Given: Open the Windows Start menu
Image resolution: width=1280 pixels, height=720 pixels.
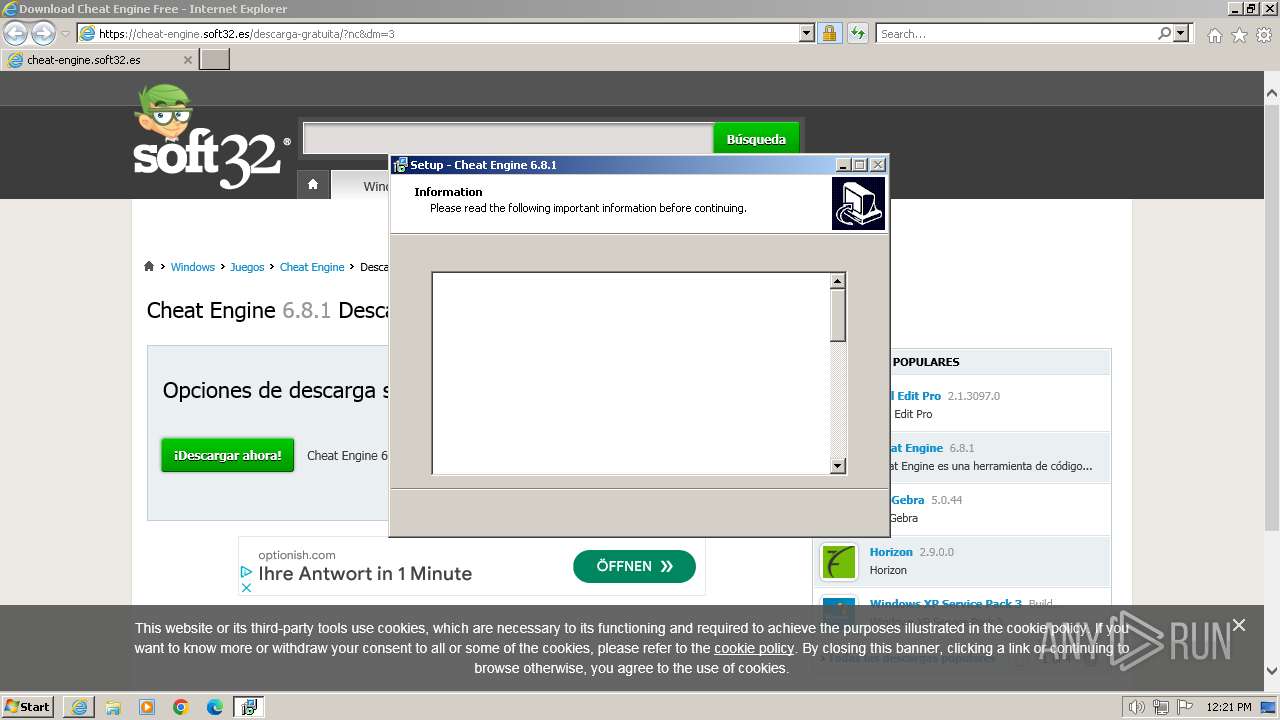Looking at the screenshot, I should (27, 706).
